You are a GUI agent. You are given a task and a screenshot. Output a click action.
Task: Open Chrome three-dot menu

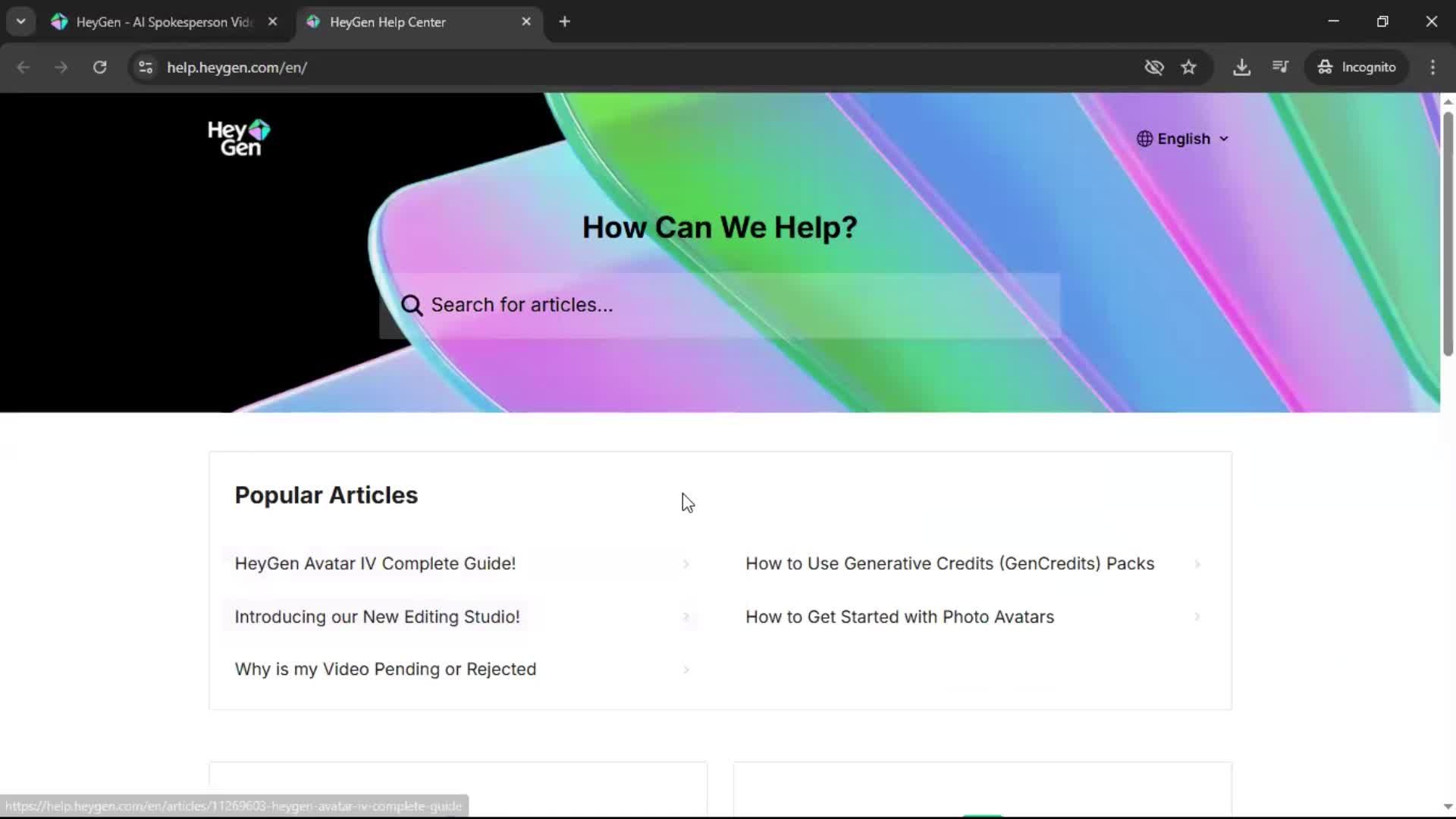tap(1432, 67)
